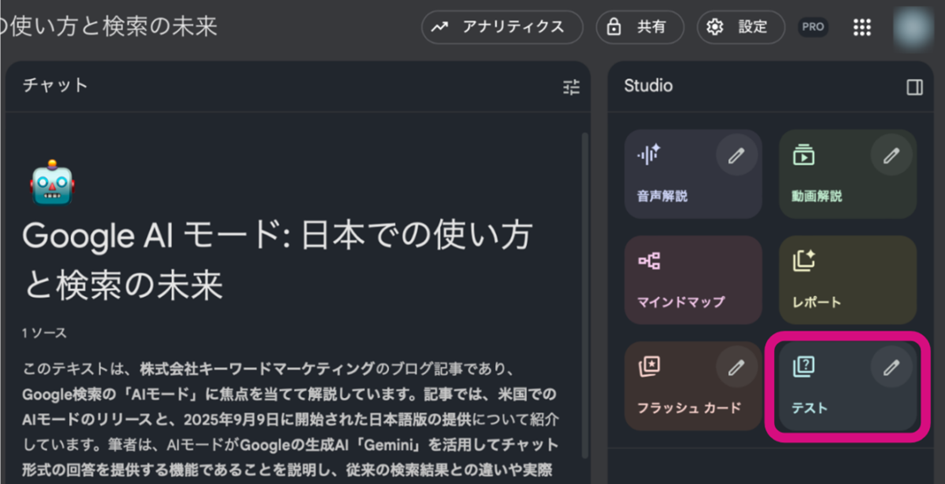The image size is (945, 484).
Task: Click the pencil icon on テスト card
Action: (890, 367)
